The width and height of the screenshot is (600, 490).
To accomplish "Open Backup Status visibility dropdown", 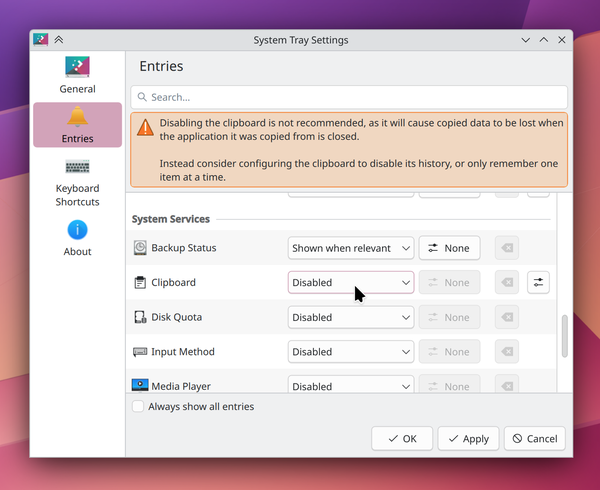I will (350, 248).
